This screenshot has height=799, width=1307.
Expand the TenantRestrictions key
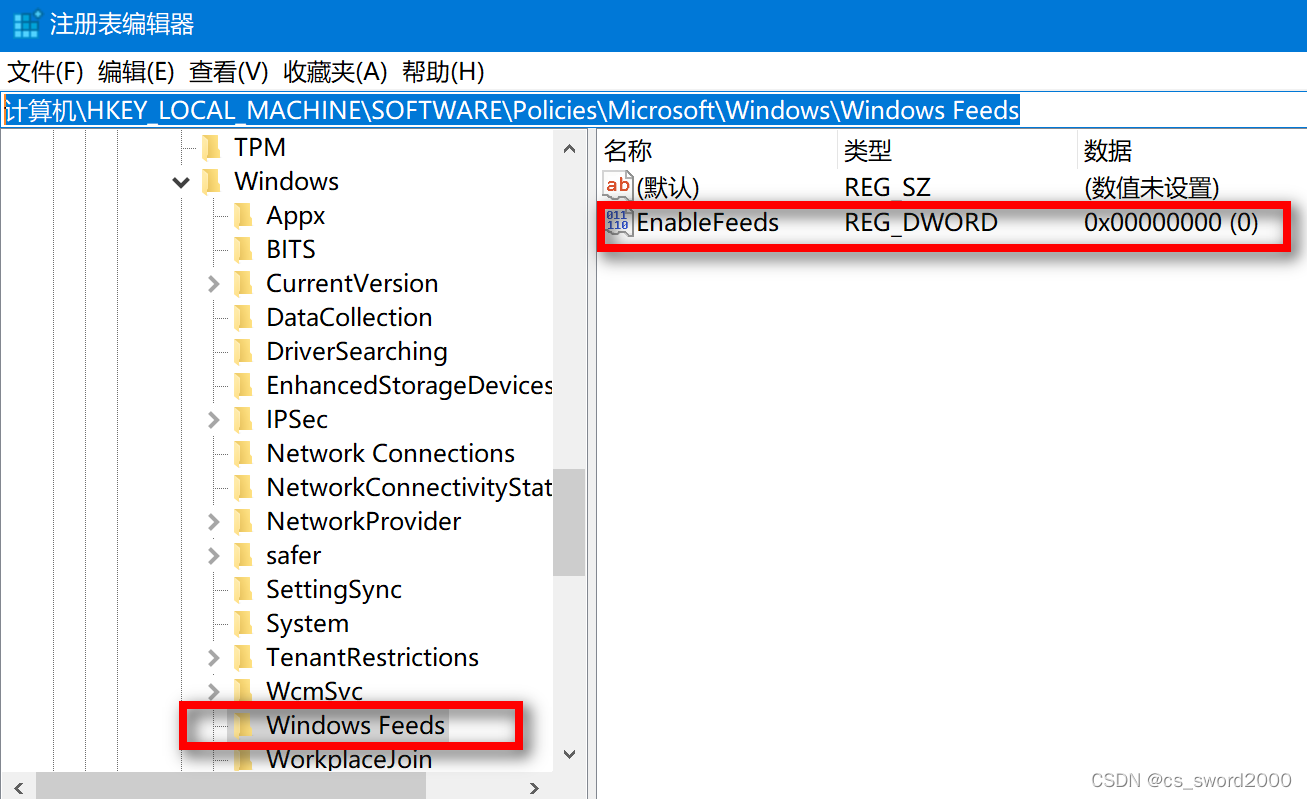coord(213,658)
